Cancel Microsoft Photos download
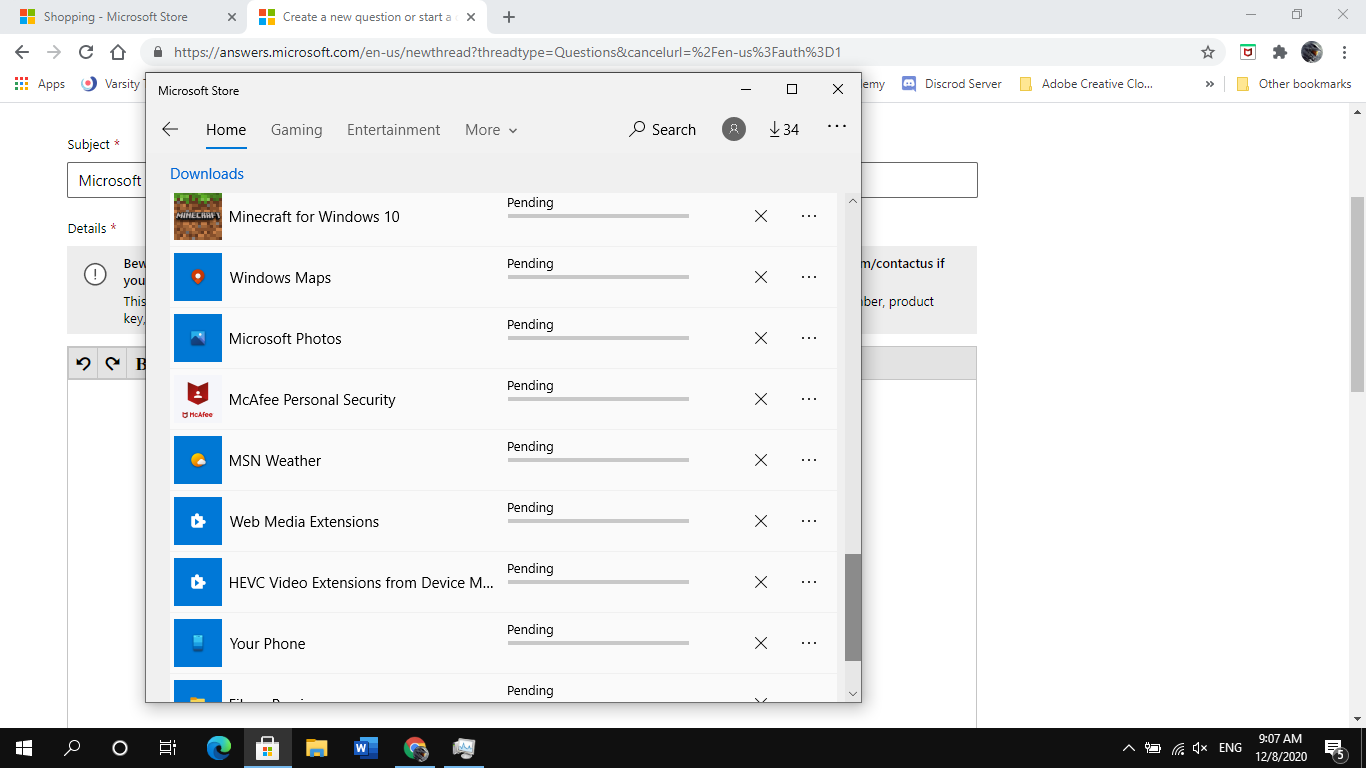1366x768 pixels. pos(761,338)
